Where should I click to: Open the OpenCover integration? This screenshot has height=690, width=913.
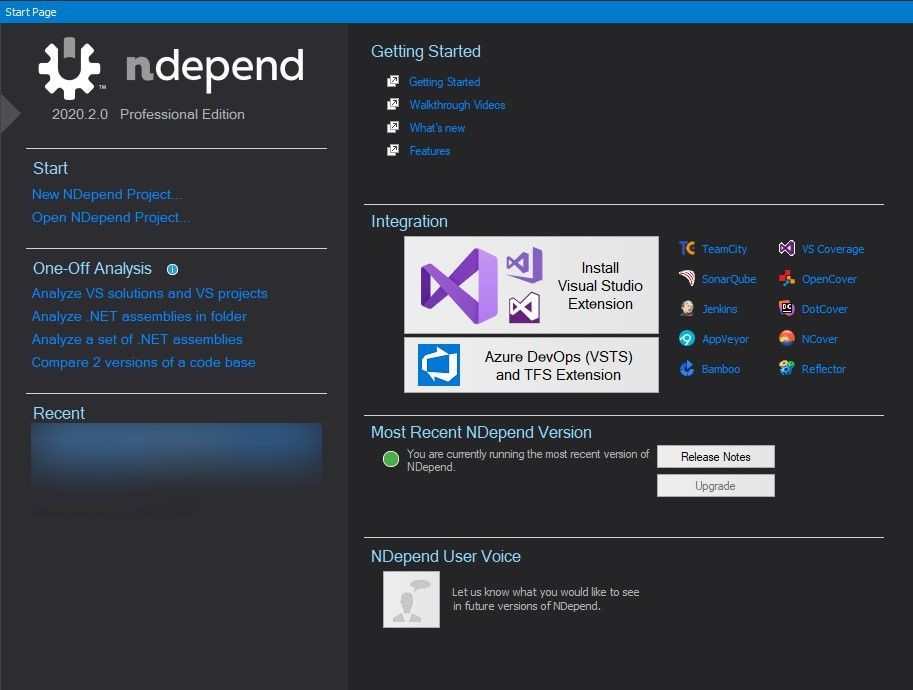pos(789,278)
